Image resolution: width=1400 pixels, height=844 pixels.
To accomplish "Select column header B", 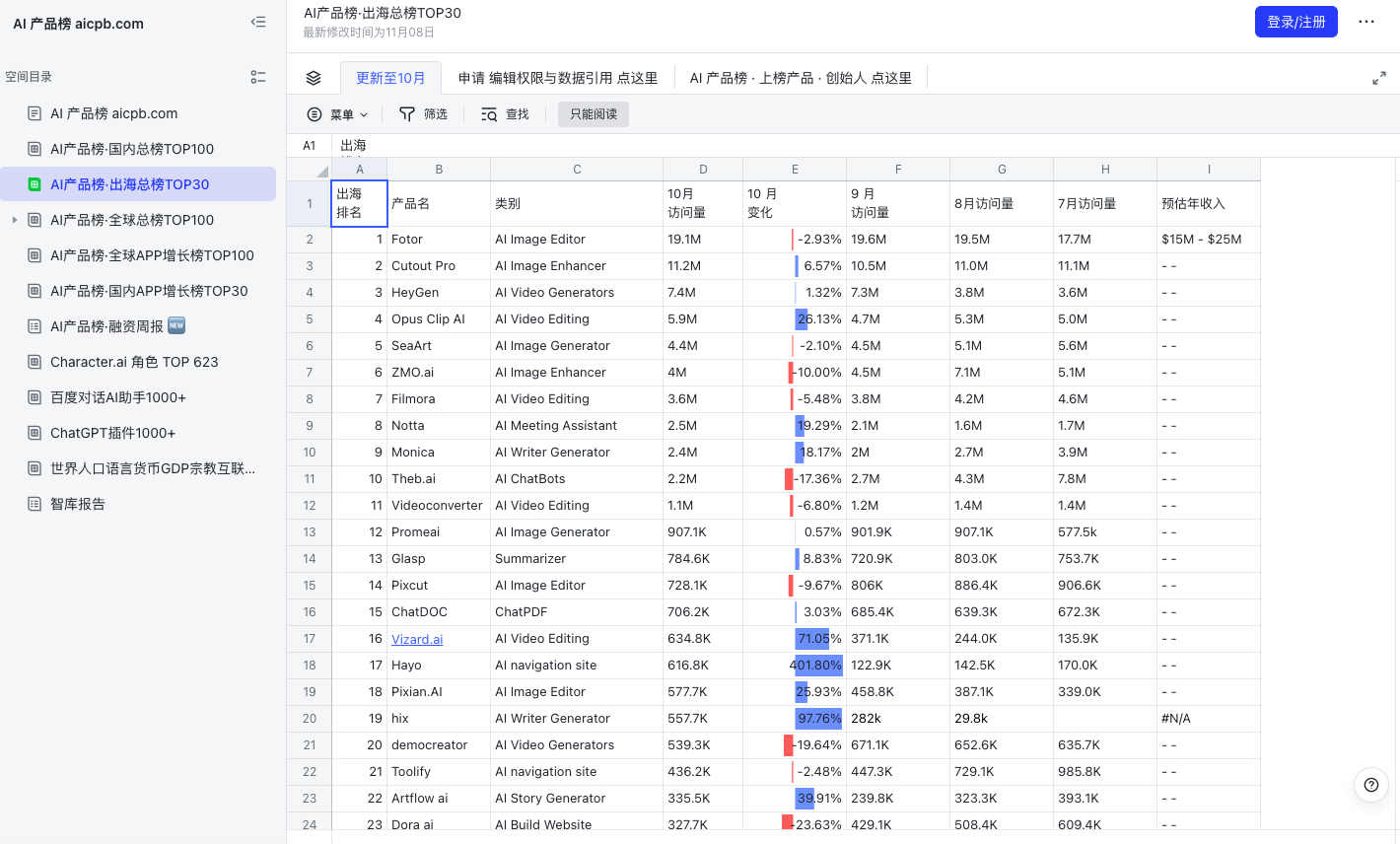I will (x=439, y=170).
